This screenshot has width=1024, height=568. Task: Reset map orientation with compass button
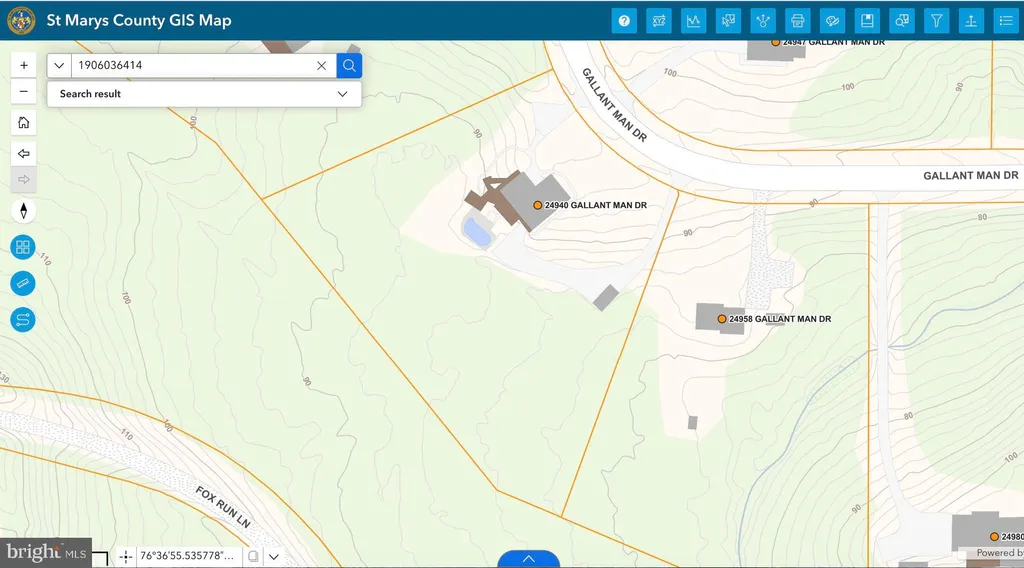(x=24, y=211)
